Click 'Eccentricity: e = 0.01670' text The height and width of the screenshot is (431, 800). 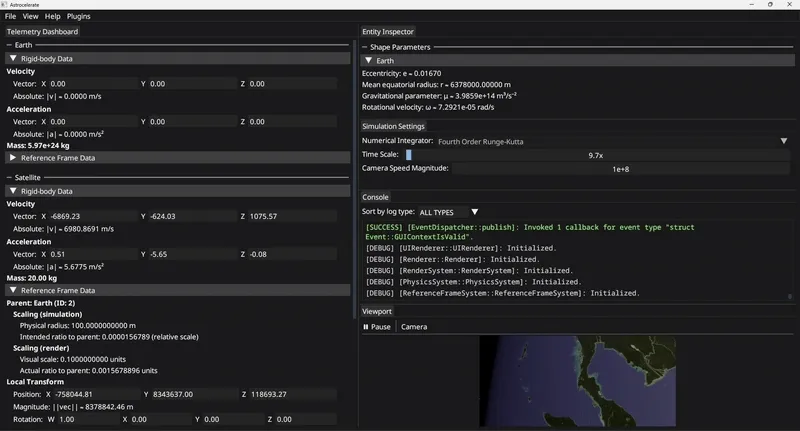[402, 73]
